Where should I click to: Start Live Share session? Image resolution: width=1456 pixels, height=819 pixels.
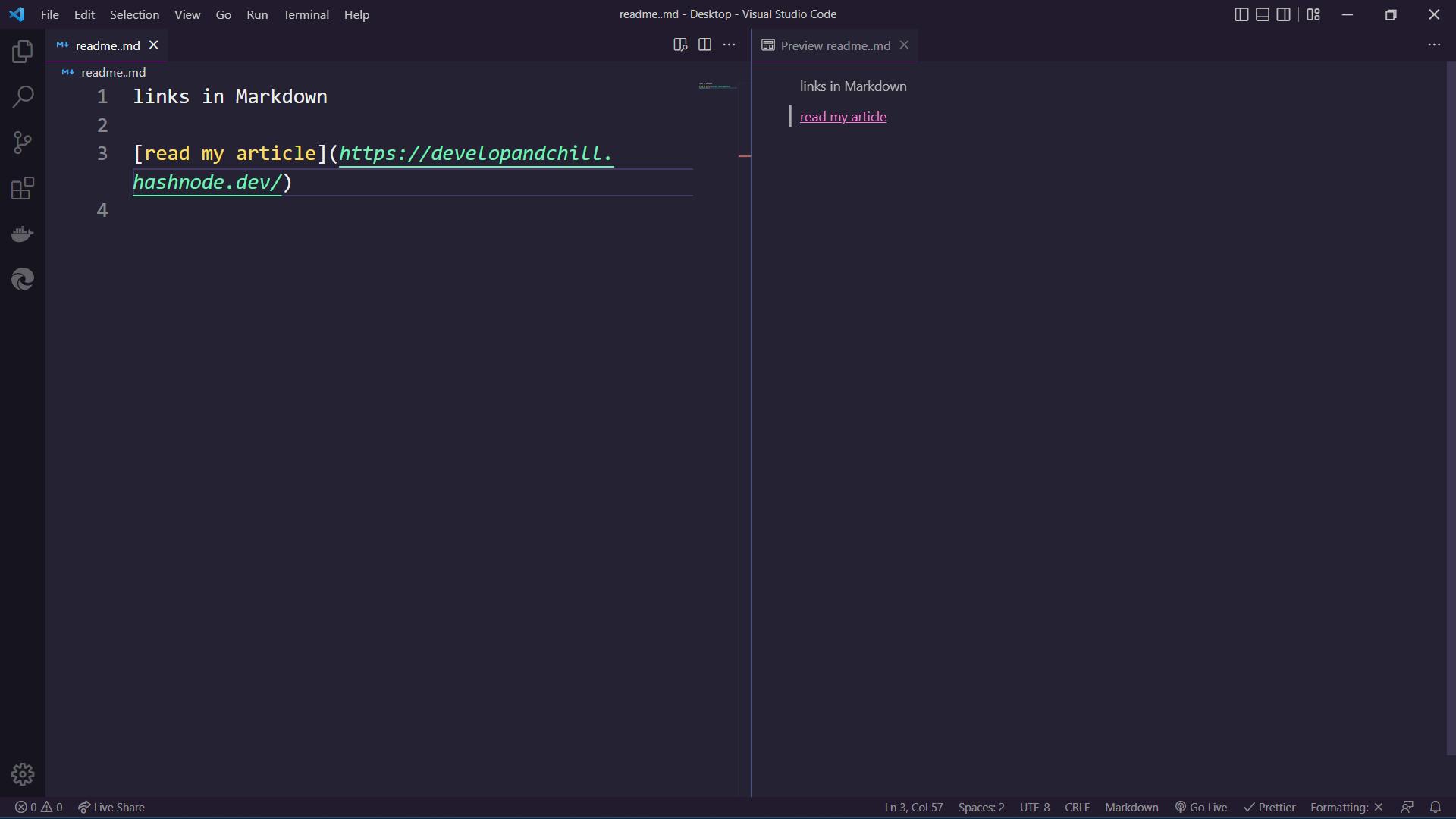pos(111,807)
